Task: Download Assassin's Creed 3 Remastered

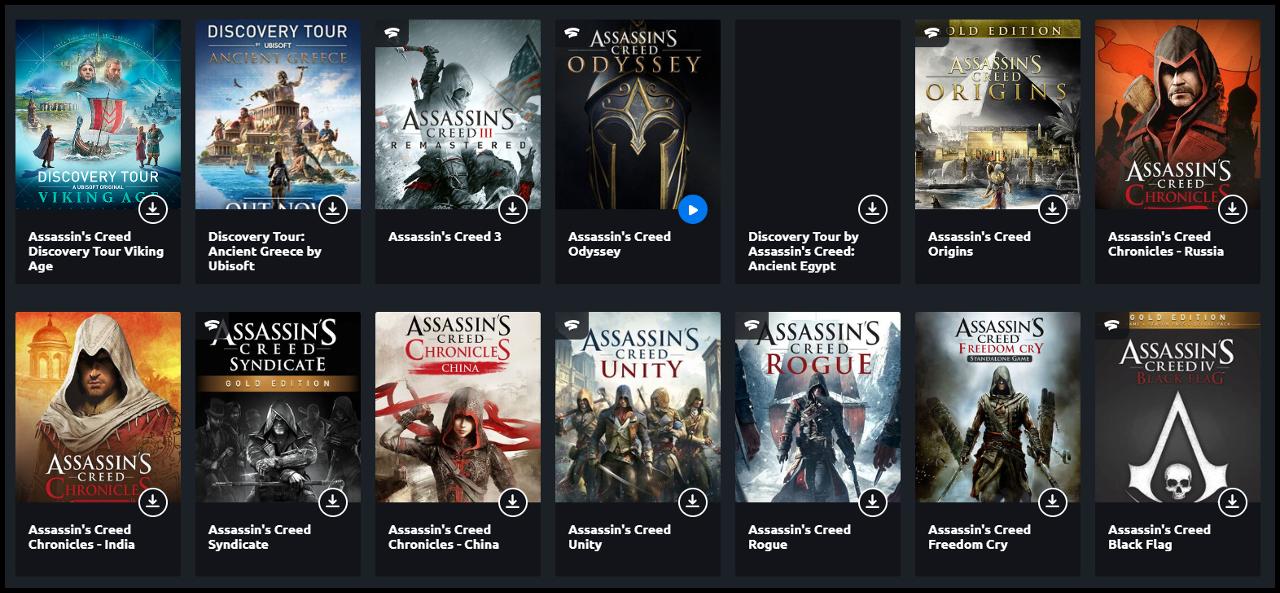Action: click(x=513, y=209)
